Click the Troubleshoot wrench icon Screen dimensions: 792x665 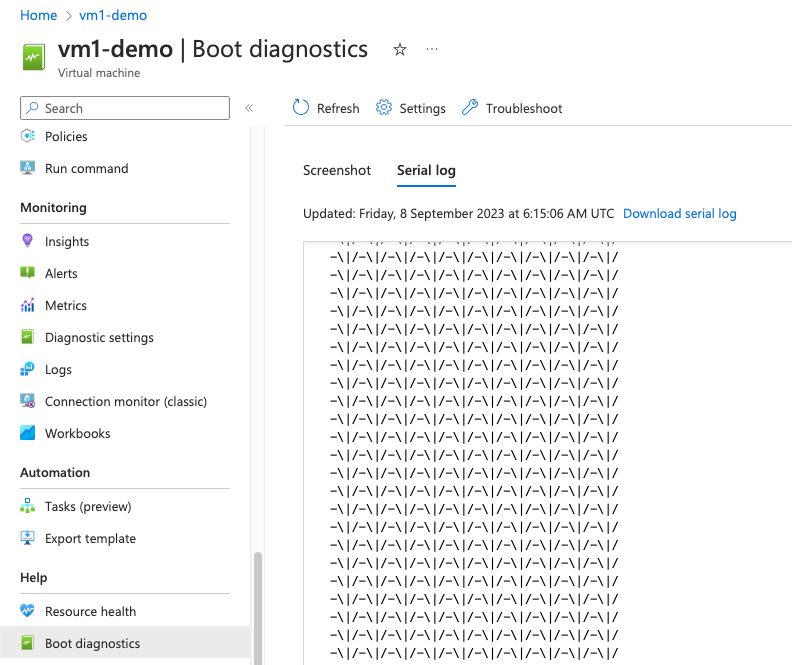point(470,108)
